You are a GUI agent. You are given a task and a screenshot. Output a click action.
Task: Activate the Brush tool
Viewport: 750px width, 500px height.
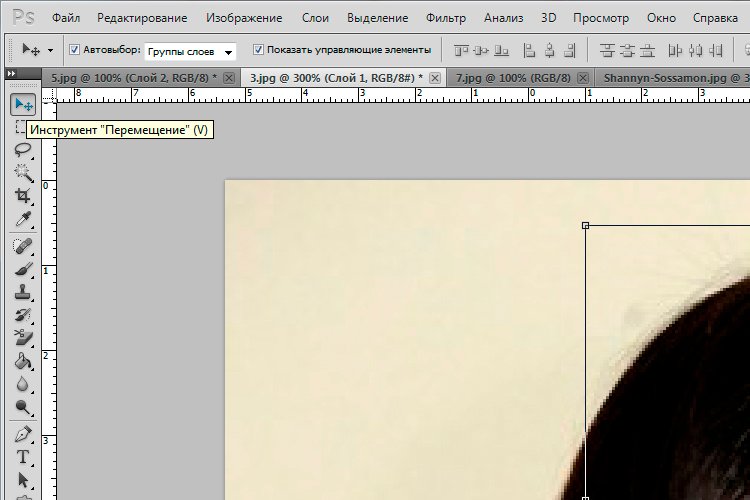click(23, 268)
